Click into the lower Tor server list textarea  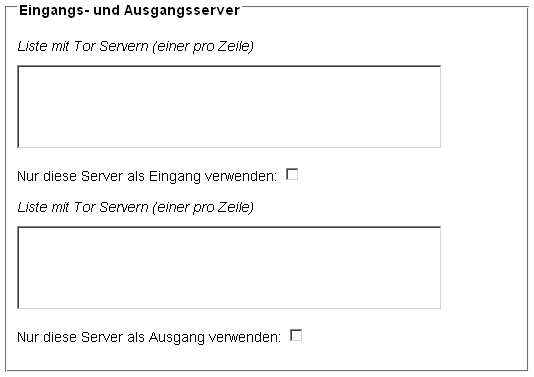pos(229,268)
